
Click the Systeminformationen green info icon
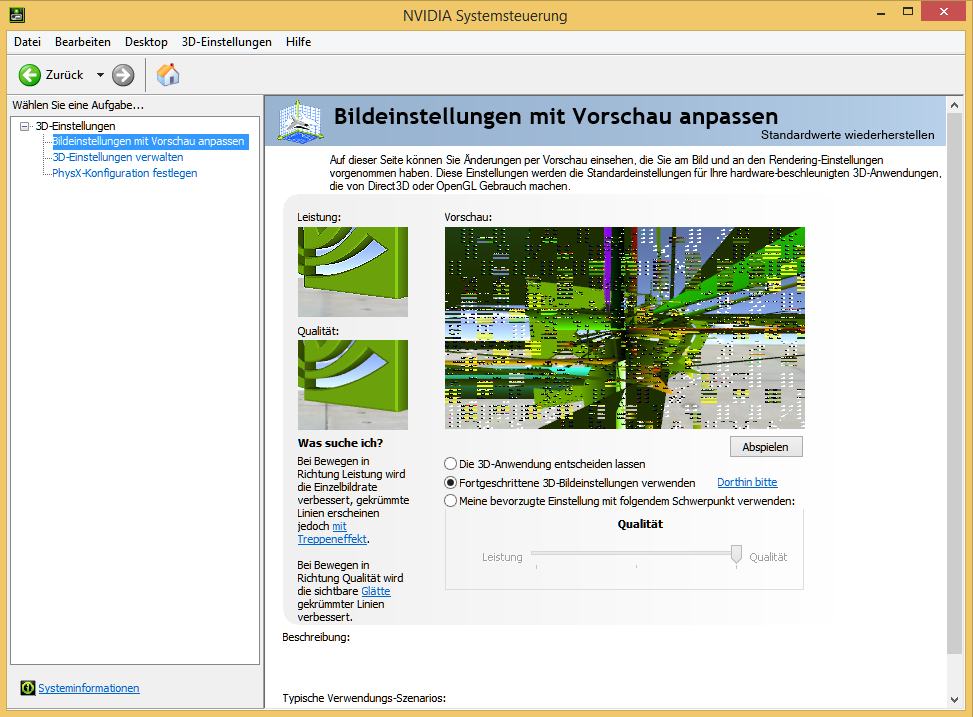pos(28,688)
